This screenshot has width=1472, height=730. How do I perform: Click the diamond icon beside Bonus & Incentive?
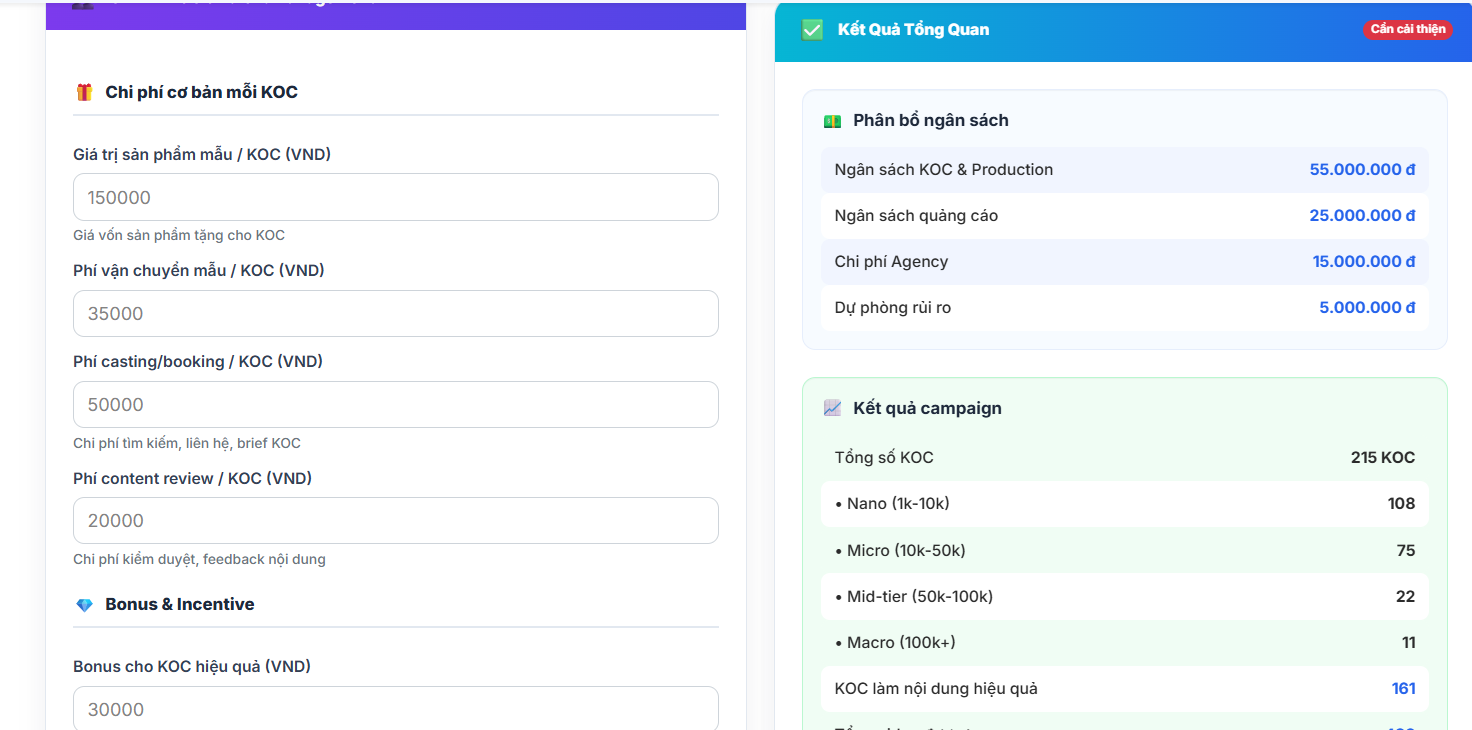coord(84,605)
